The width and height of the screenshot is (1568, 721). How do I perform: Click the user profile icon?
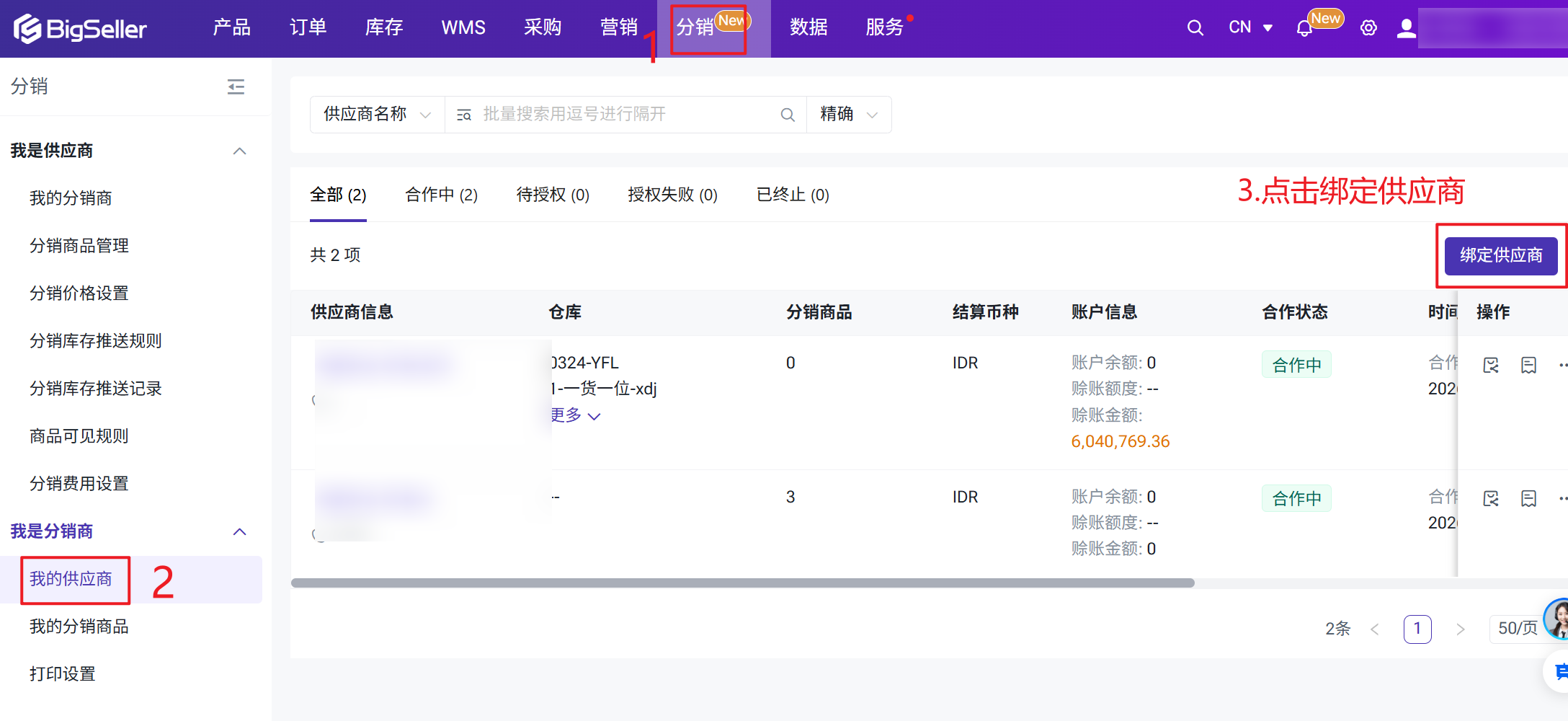(1406, 28)
